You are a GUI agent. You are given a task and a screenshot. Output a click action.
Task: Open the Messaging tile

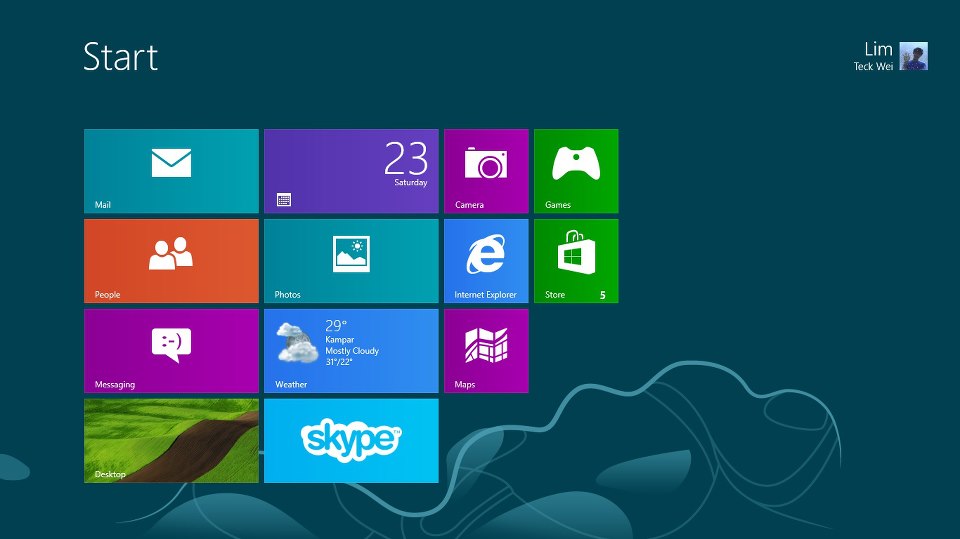(x=171, y=351)
